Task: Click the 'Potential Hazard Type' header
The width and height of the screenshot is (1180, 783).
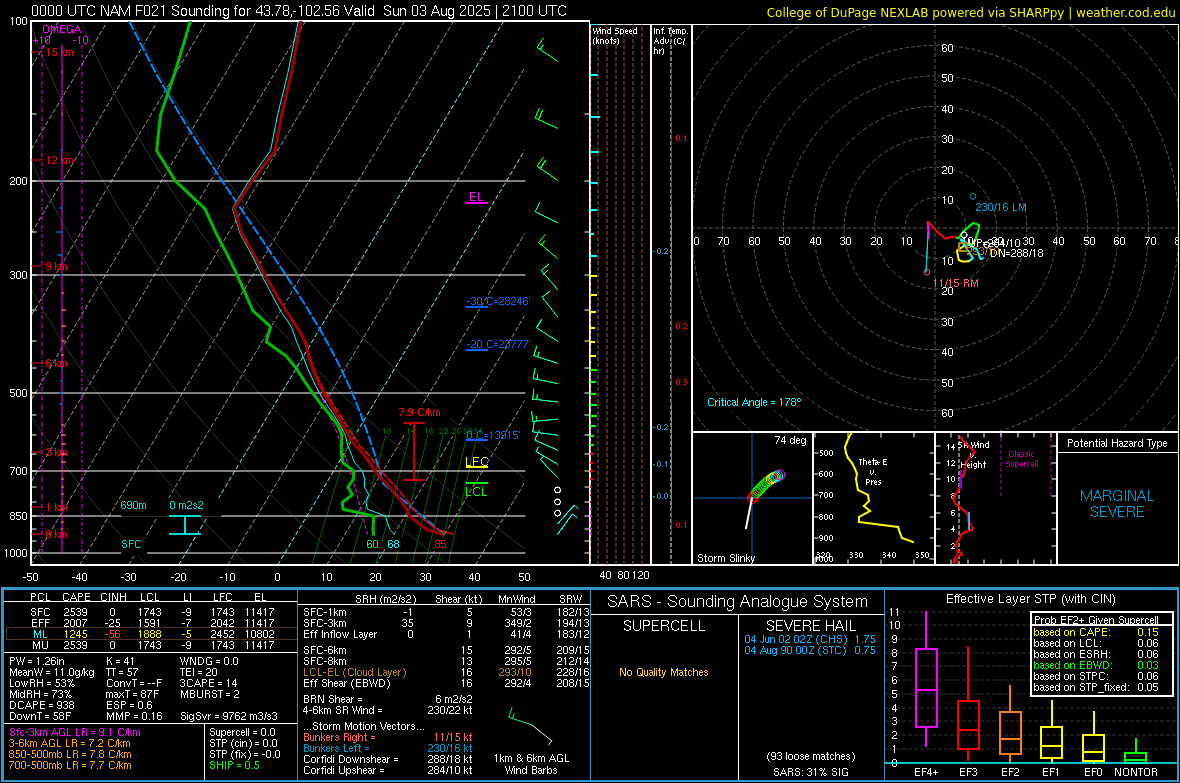Action: point(1117,443)
